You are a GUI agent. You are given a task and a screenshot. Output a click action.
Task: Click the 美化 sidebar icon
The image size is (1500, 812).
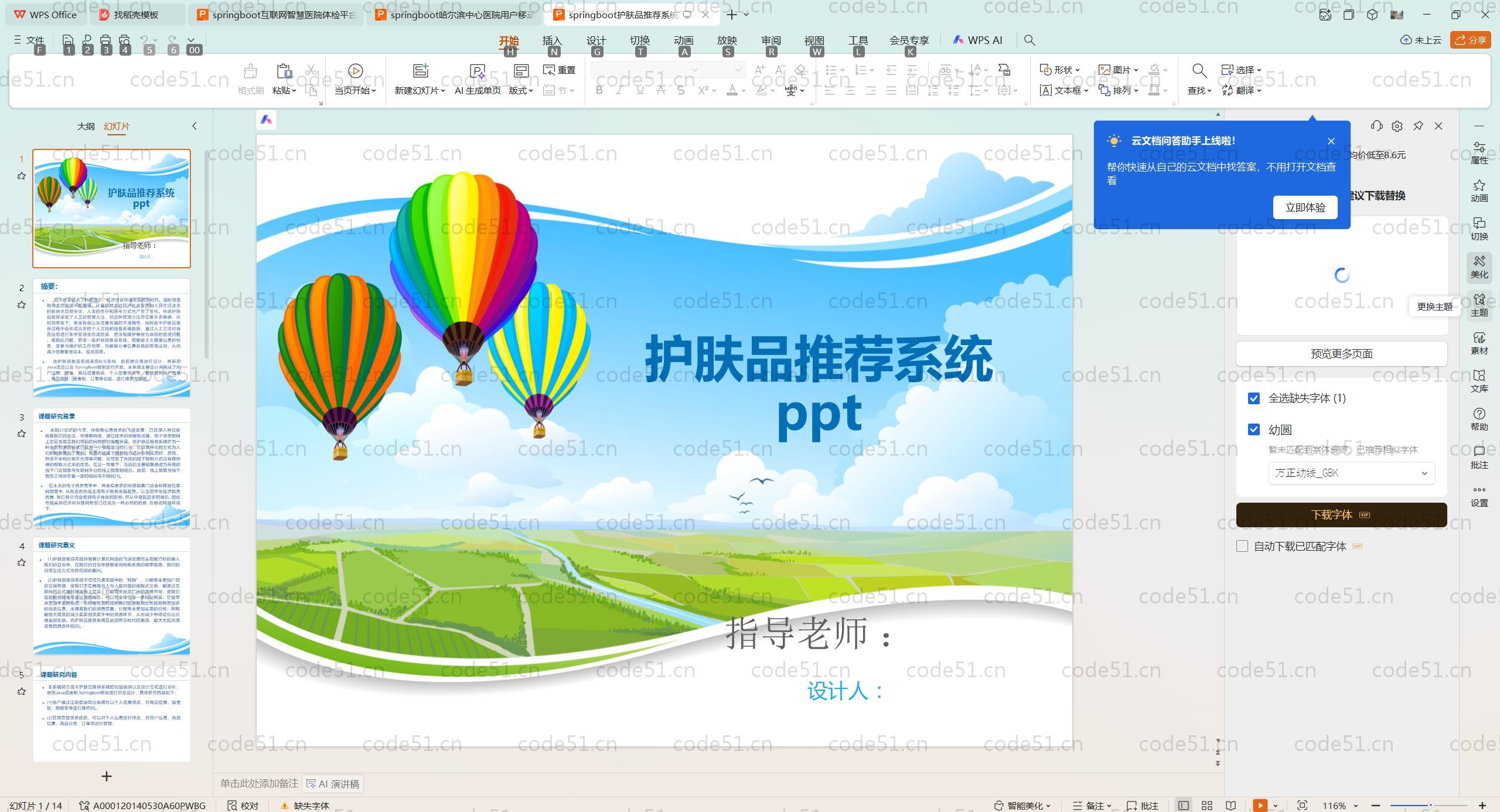pos(1479,267)
